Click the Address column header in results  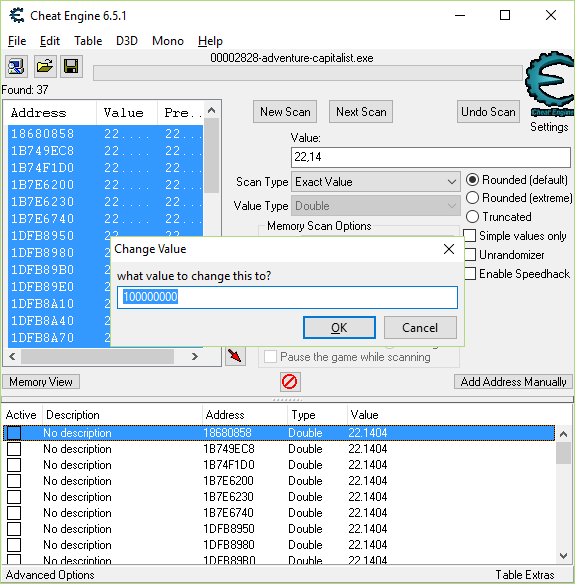click(x=51, y=113)
